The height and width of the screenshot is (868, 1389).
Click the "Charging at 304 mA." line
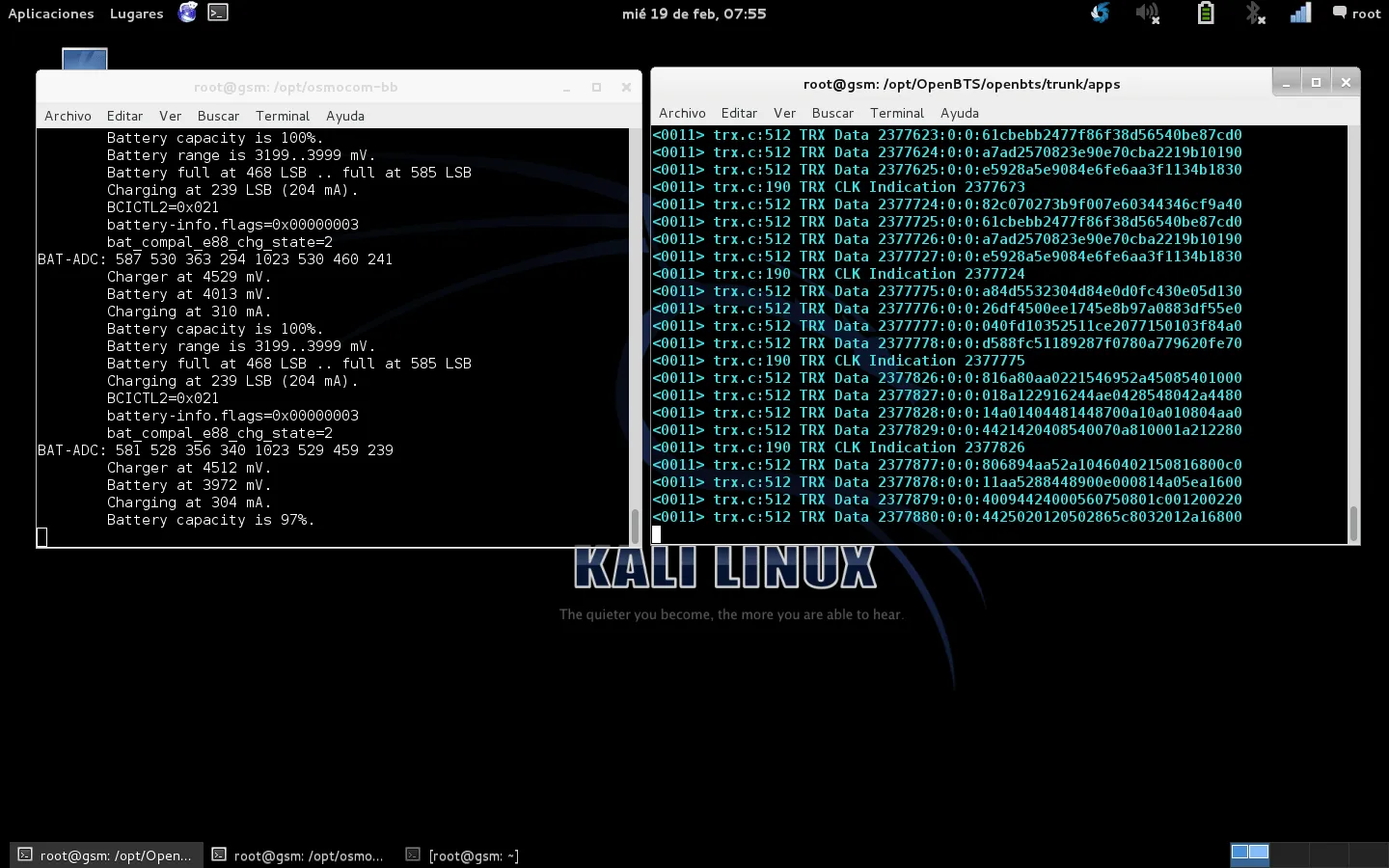tap(189, 502)
